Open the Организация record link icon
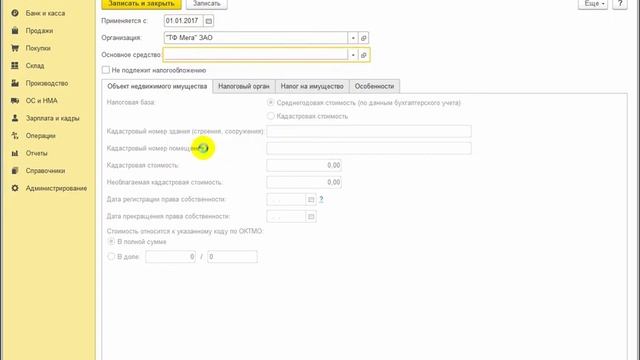Screen dimensions: 640x360 [364, 38]
